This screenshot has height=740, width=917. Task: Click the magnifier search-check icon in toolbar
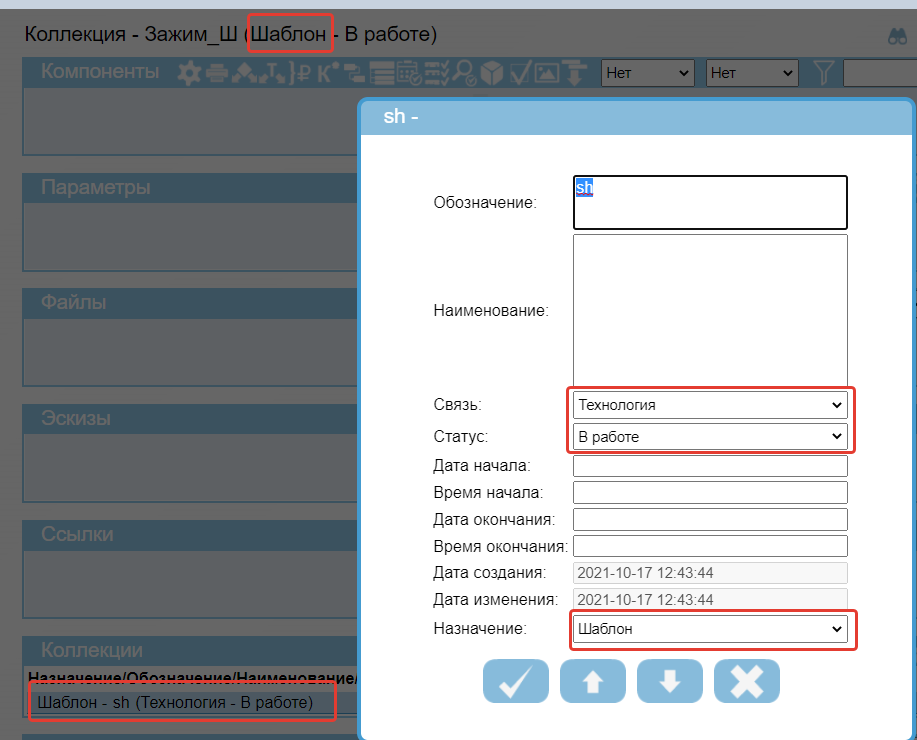point(464,73)
